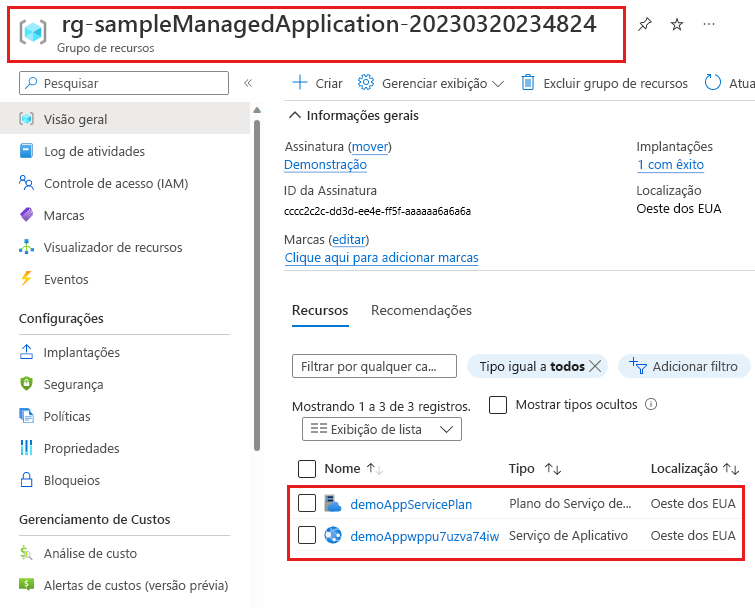Click the Excluir grupo de recursos trash icon

coord(528,84)
